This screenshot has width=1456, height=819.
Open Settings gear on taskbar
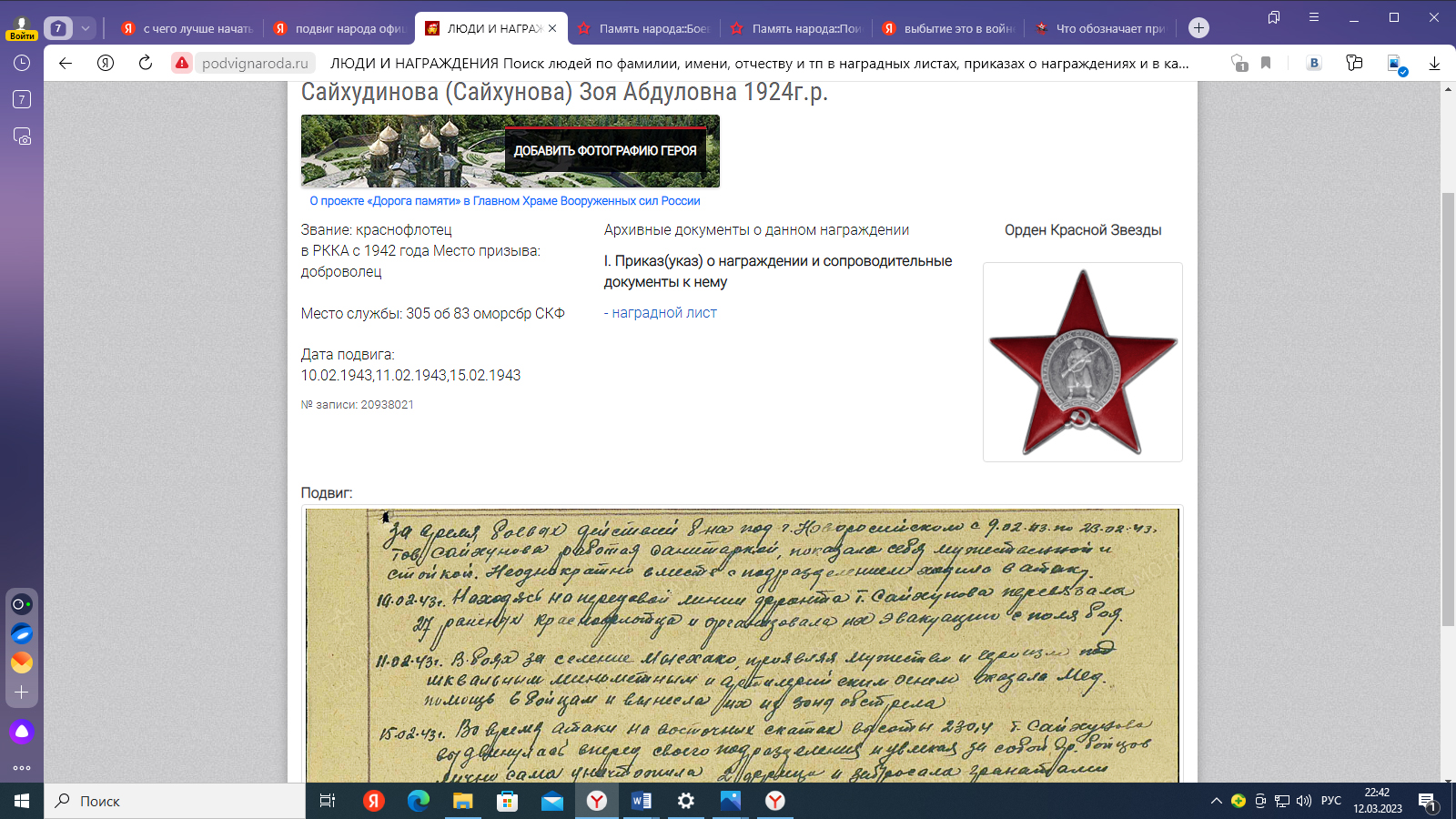pos(686,801)
